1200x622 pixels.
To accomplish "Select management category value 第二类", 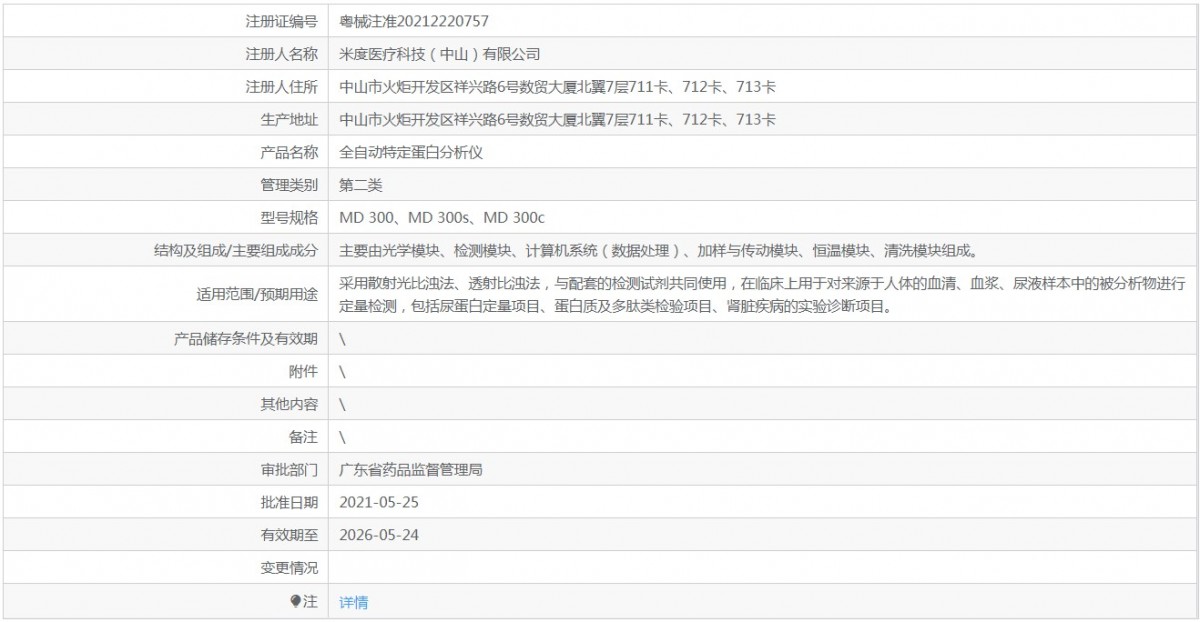I will 361,185.
